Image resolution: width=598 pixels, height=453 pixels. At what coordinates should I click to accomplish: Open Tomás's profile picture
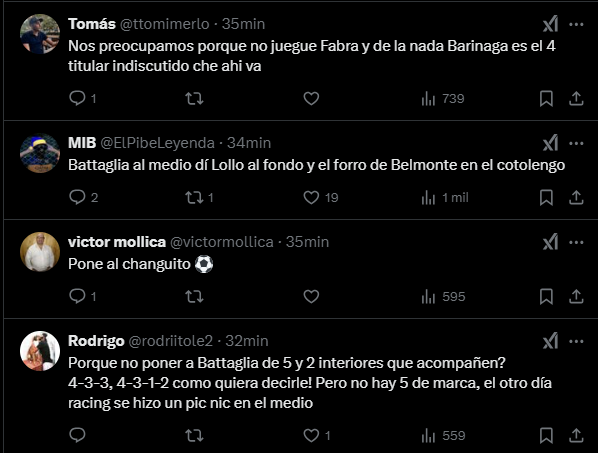coord(40,34)
